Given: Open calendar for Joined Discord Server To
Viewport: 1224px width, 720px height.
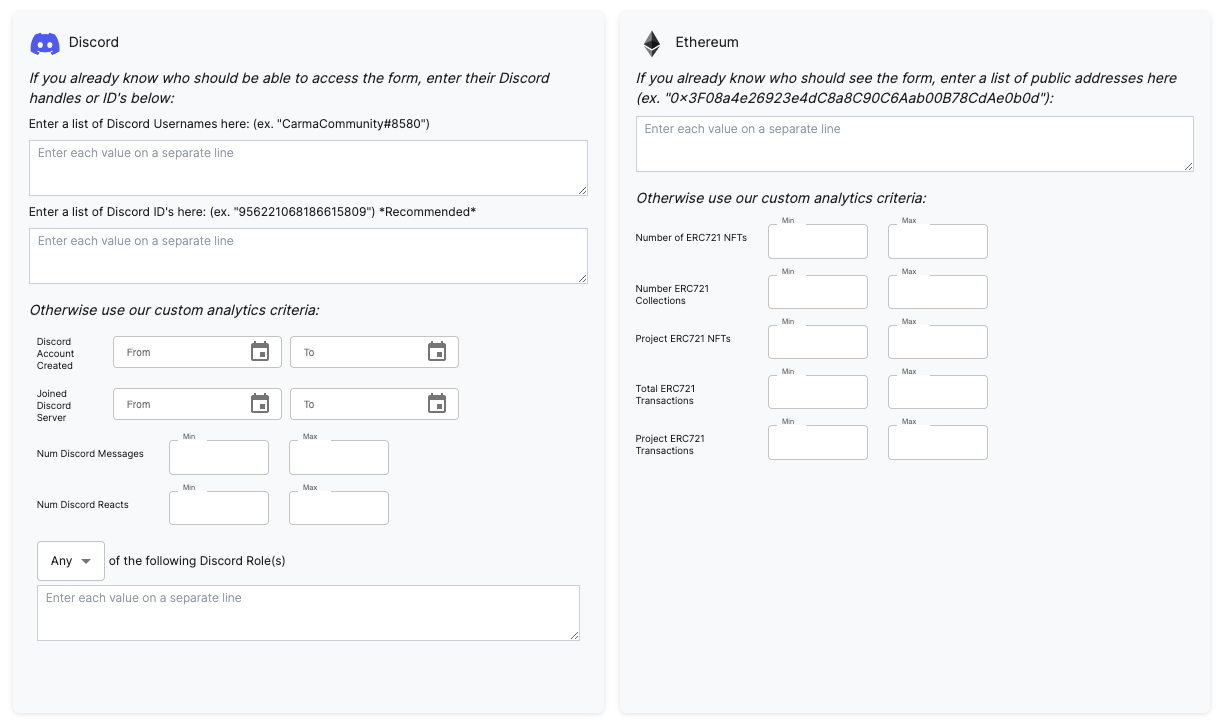Looking at the screenshot, I should 437,404.
